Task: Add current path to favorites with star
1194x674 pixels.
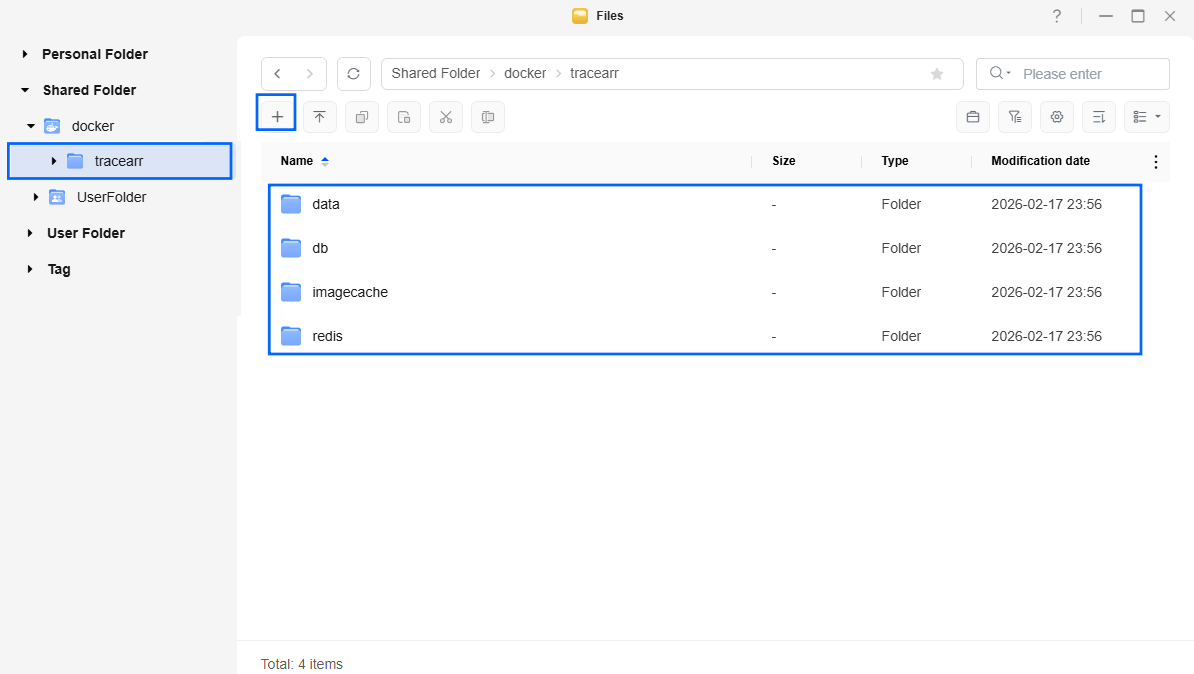Action: 937,74
